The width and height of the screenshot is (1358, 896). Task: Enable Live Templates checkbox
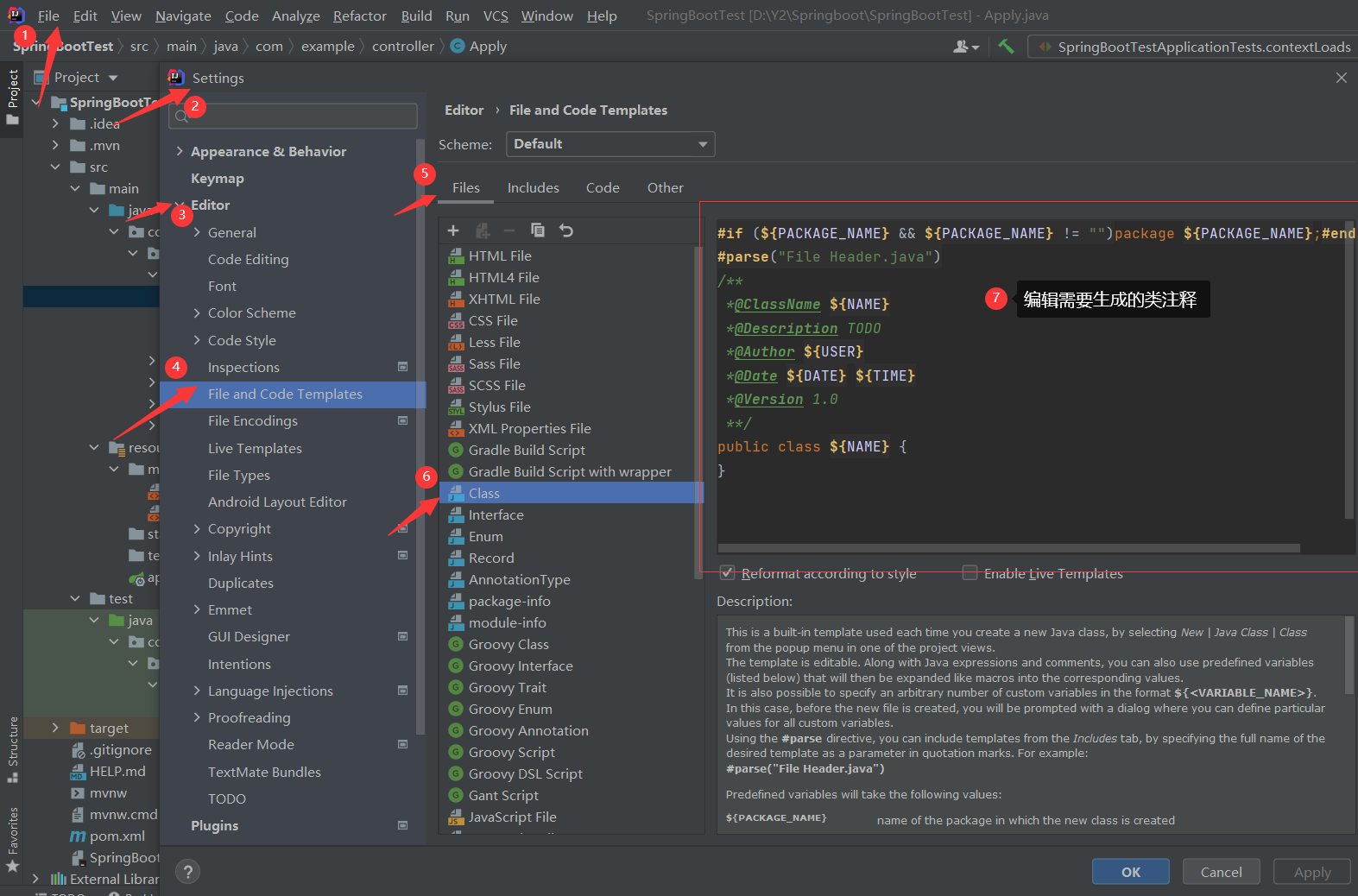coord(970,573)
